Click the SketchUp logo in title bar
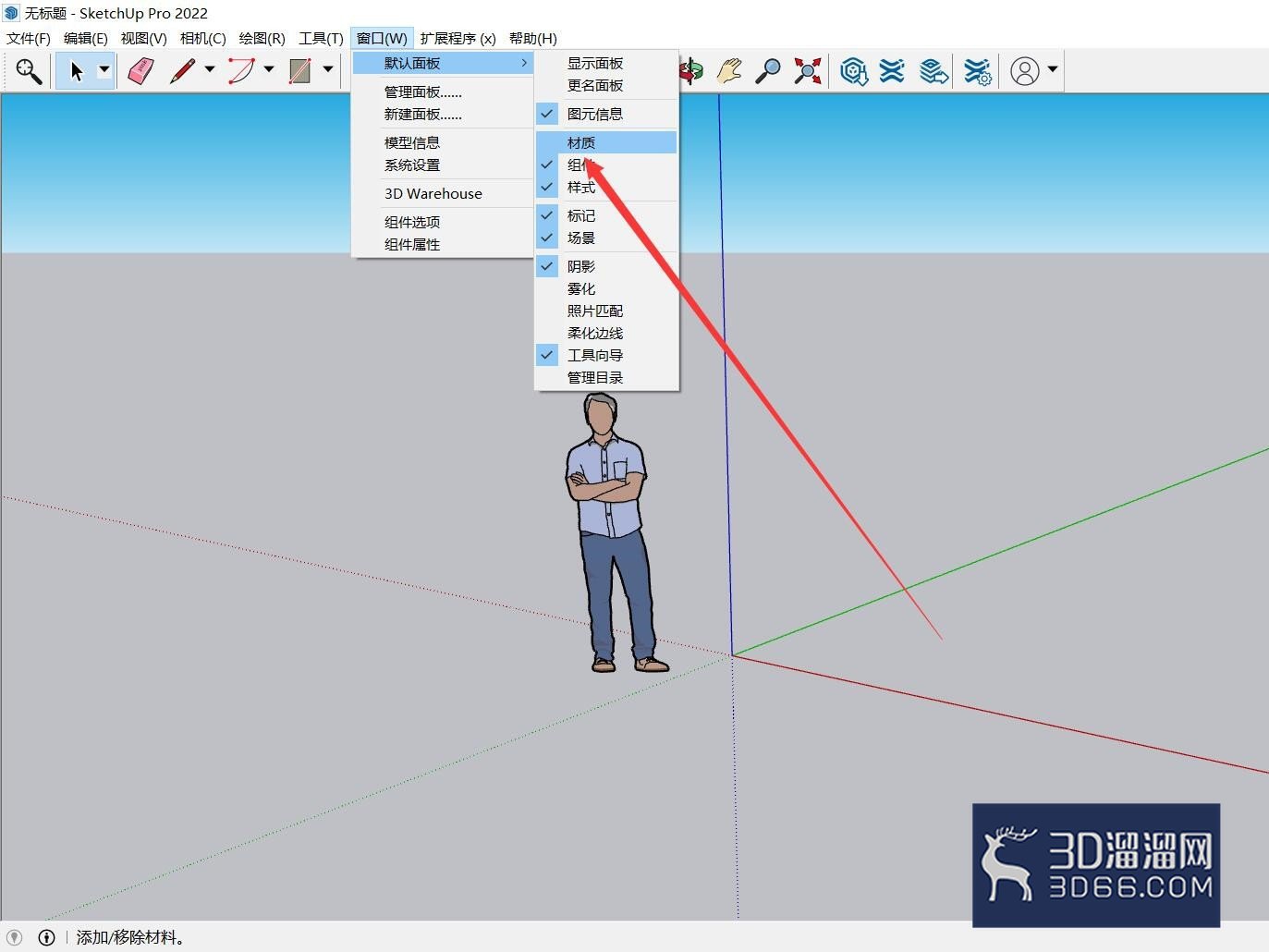The width and height of the screenshot is (1269, 952). 11,13
